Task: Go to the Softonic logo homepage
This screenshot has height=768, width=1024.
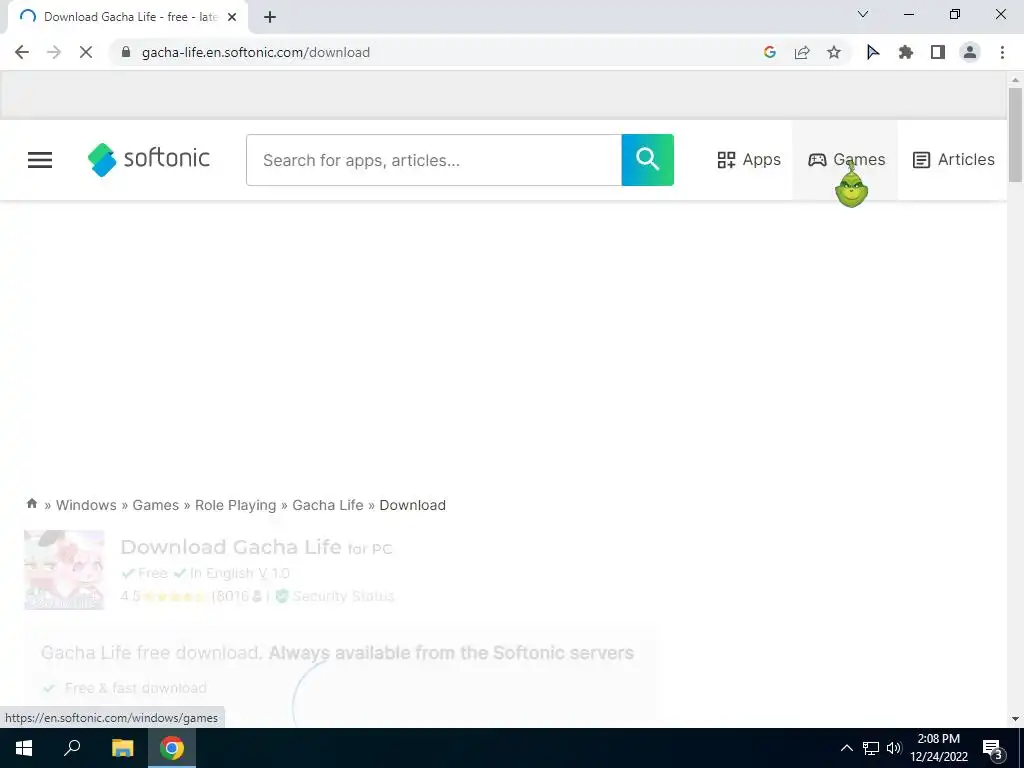Action: [x=149, y=159]
